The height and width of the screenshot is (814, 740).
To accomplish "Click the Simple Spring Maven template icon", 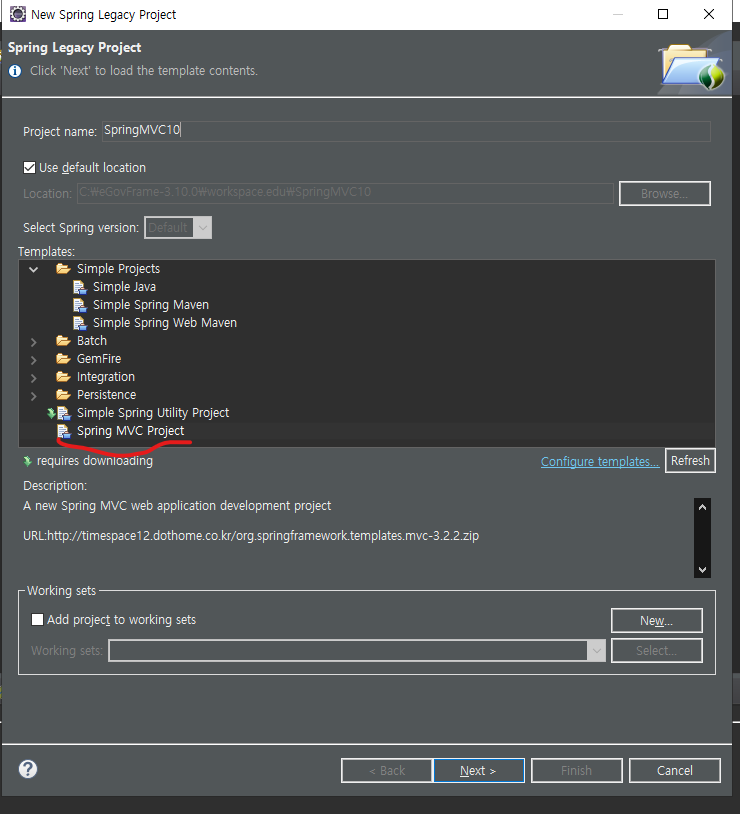I will point(79,305).
